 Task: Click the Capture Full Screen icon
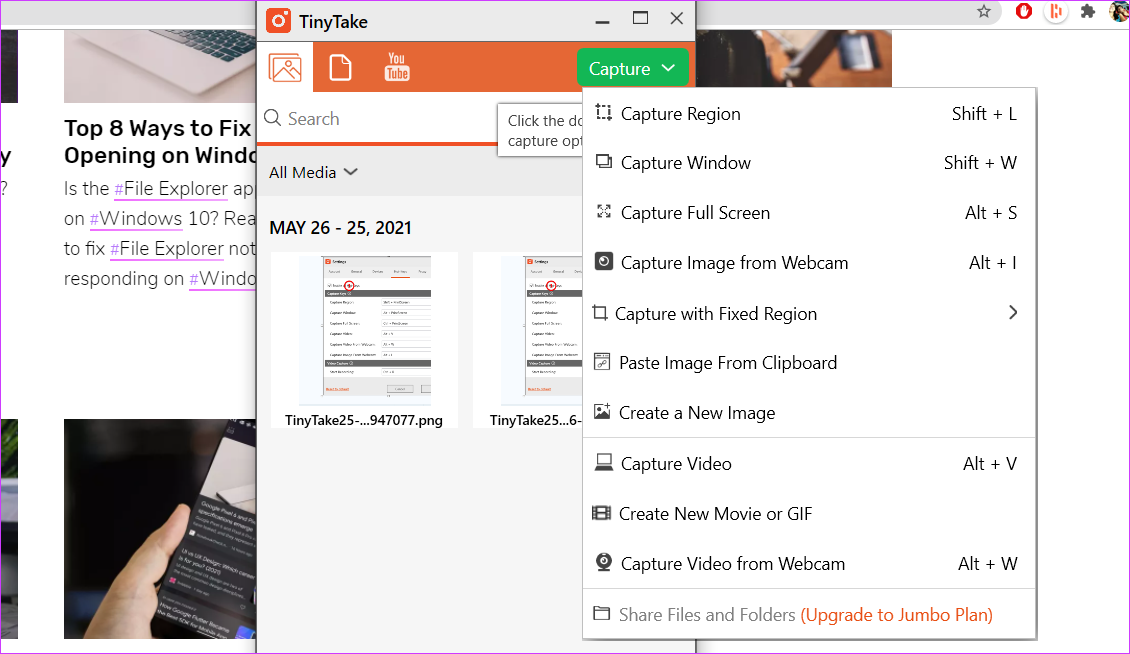click(604, 211)
